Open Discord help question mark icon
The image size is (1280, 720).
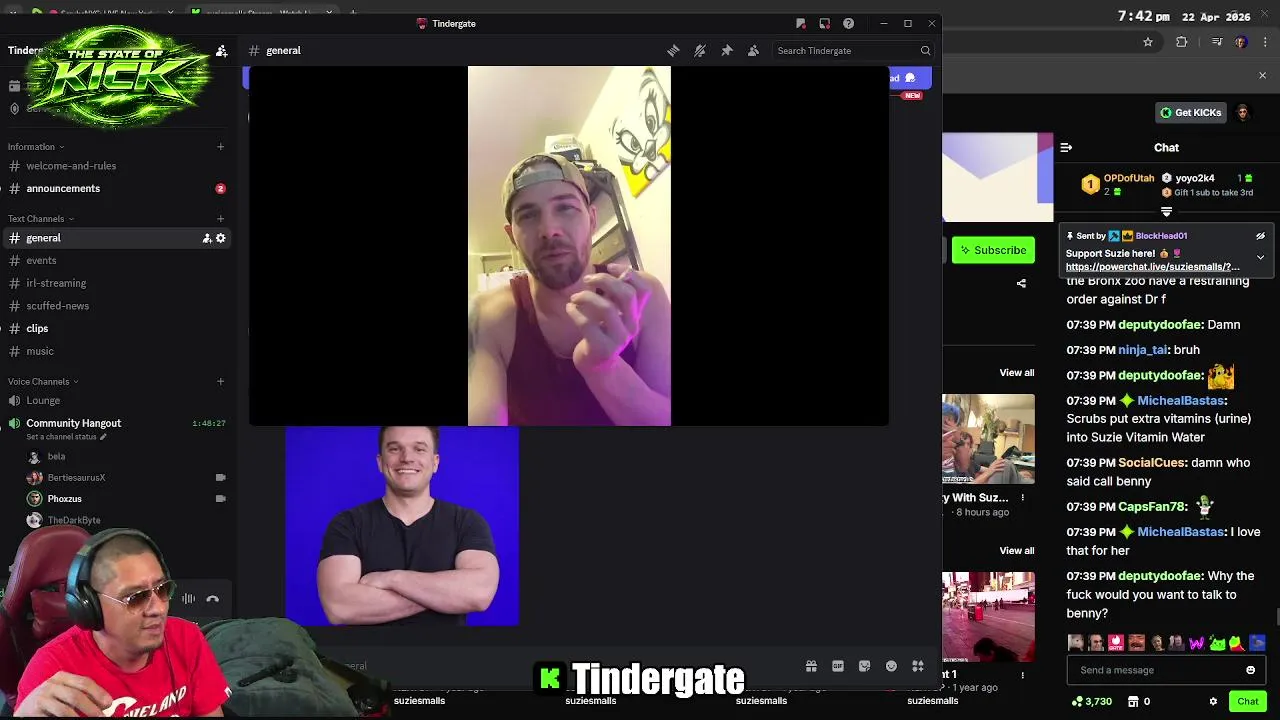848,23
